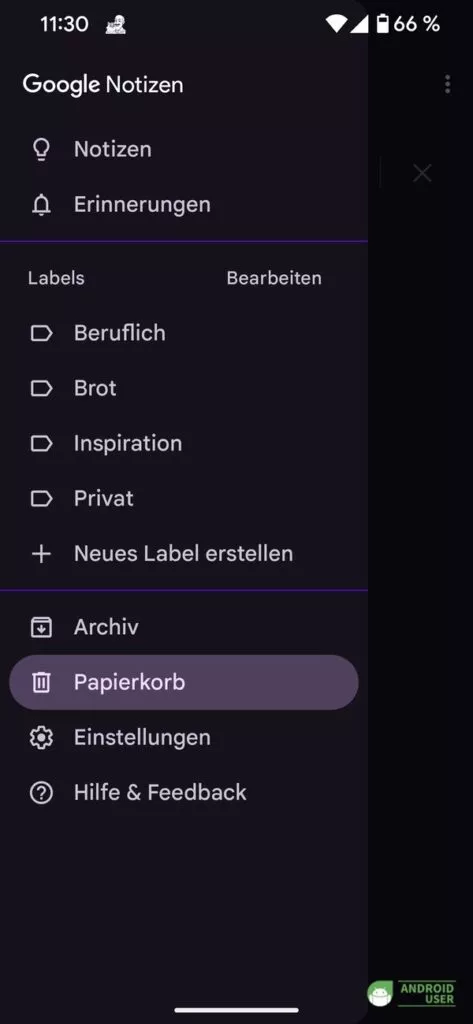This screenshot has width=473, height=1024.
Task: Tap the tag icon next to Brot
Action: coord(41,389)
